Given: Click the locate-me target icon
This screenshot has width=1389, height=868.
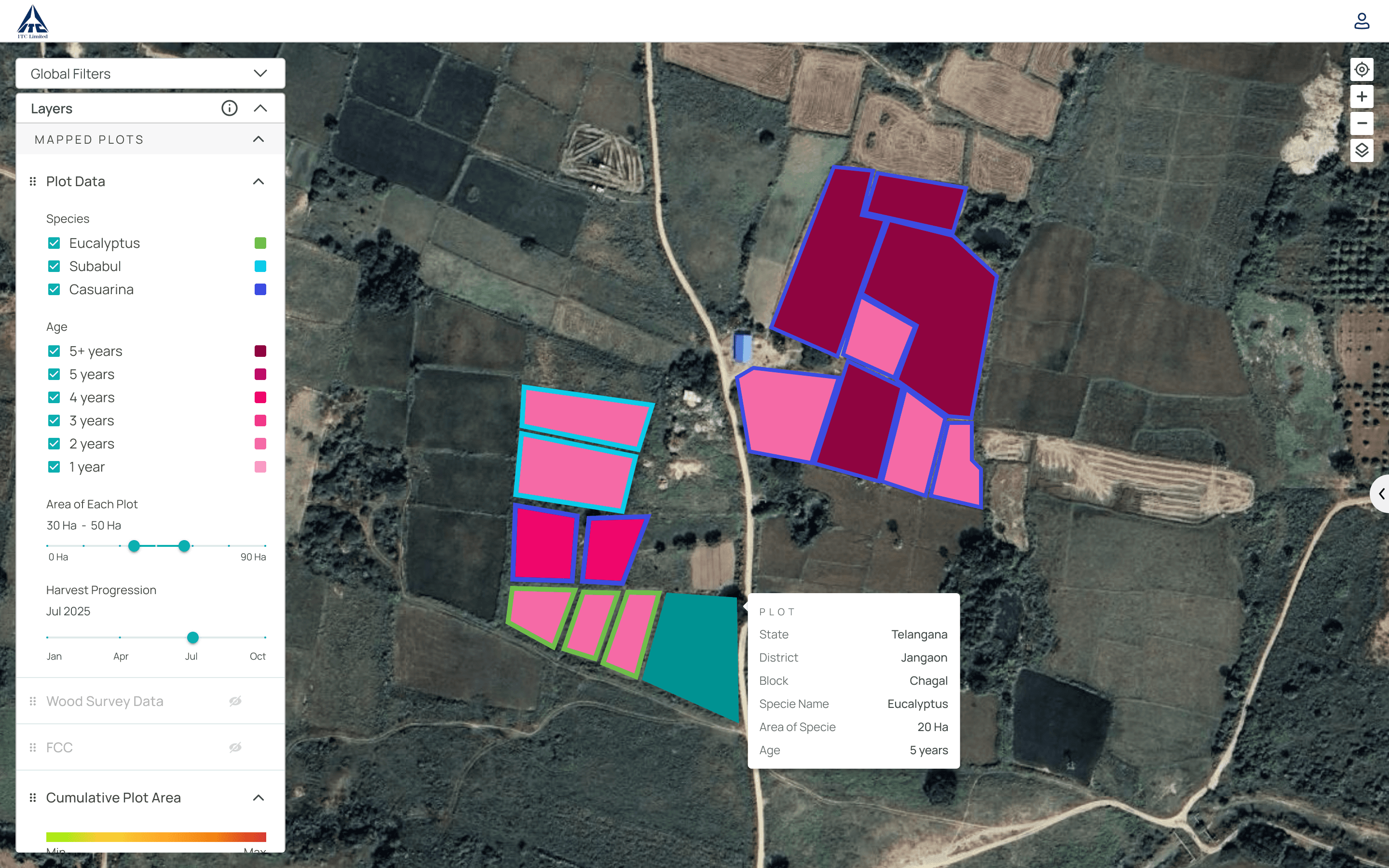Looking at the screenshot, I should click(x=1362, y=69).
